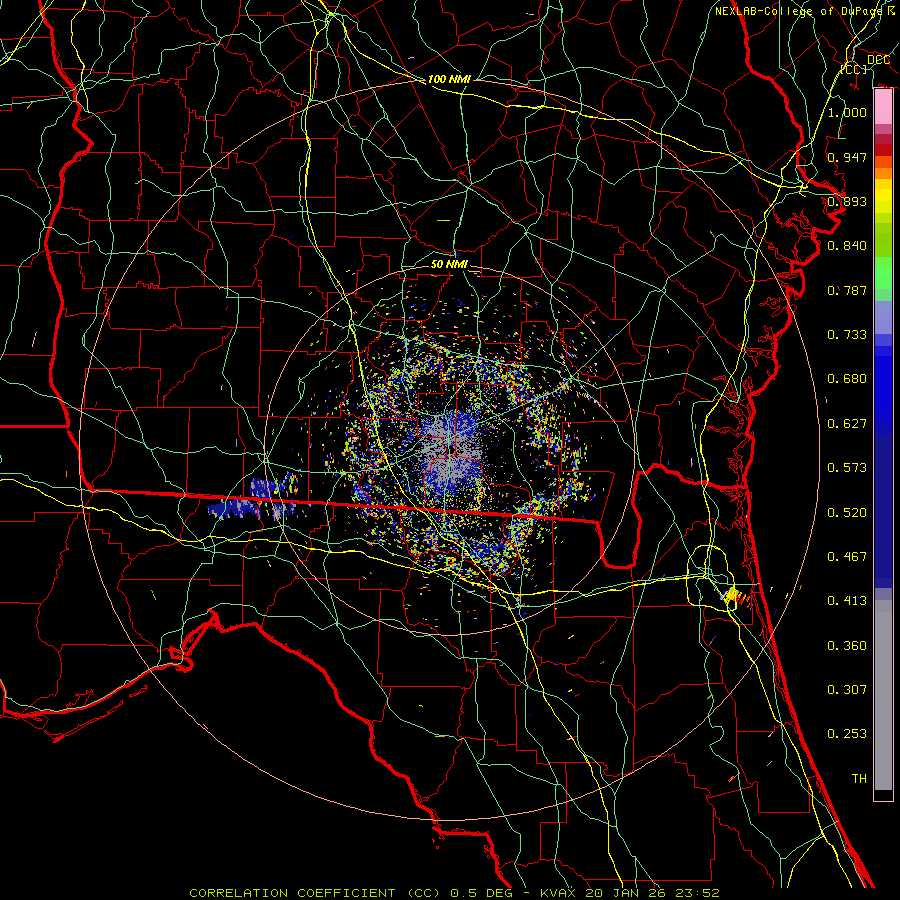The image size is (900, 900).
Task: Click the 0.787 scale value
Action: click(x=847, y=290)
